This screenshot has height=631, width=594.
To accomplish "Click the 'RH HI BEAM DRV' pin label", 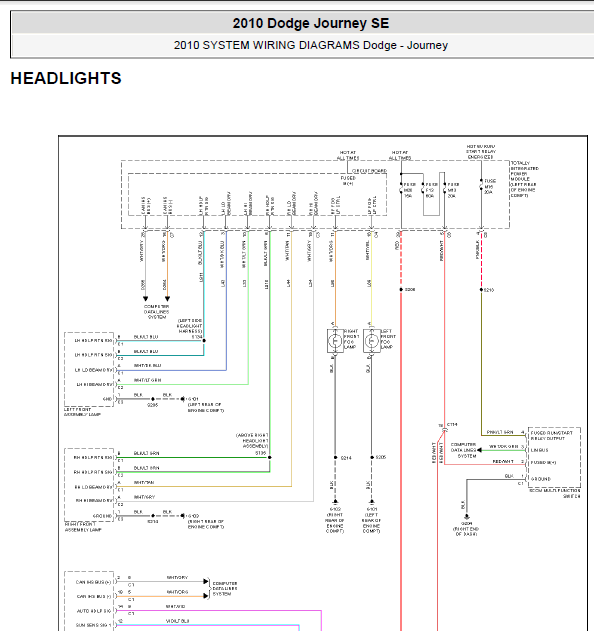I will [95, 501].
